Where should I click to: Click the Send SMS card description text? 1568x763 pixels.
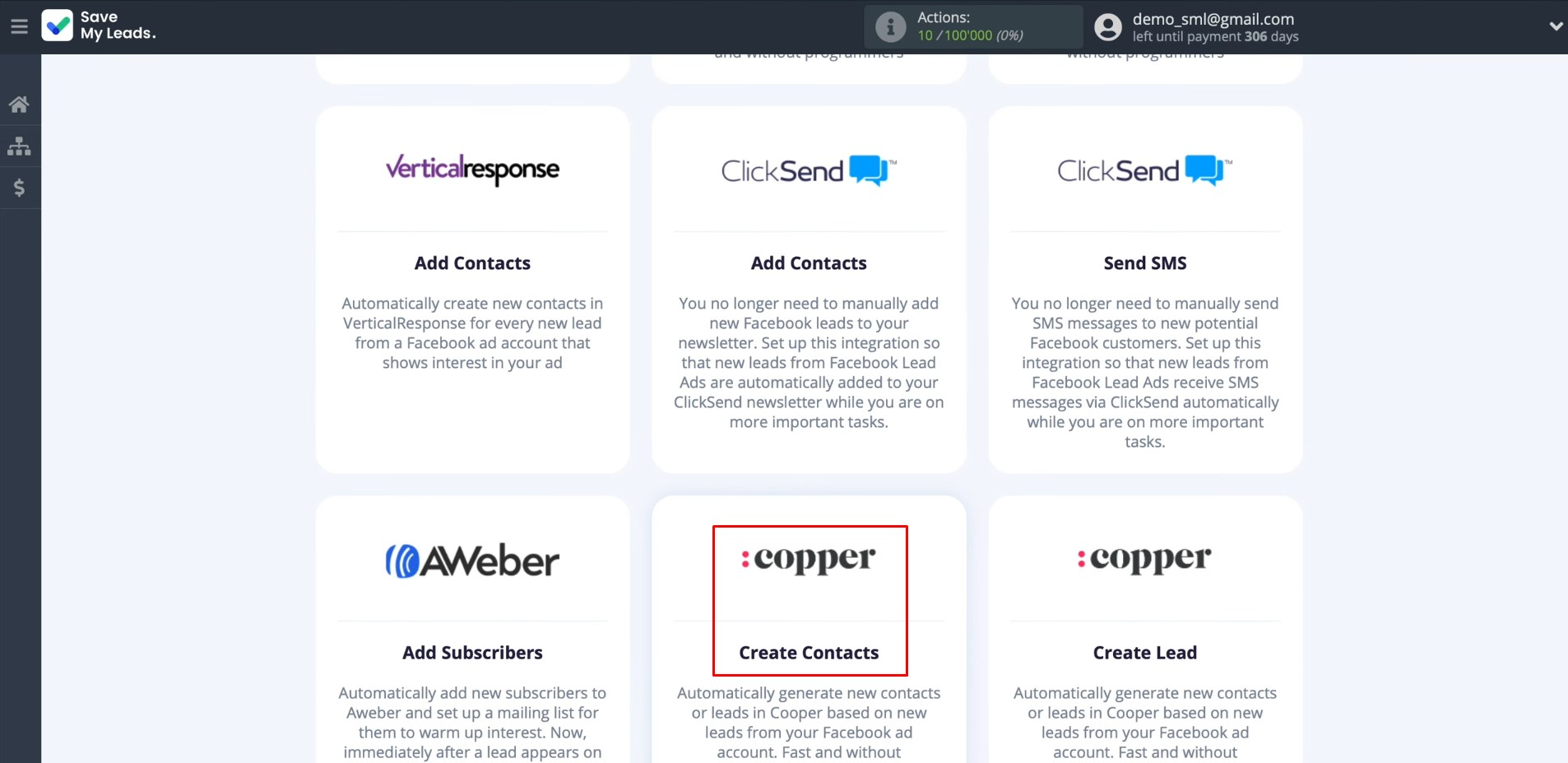(x=1145, y=373)
